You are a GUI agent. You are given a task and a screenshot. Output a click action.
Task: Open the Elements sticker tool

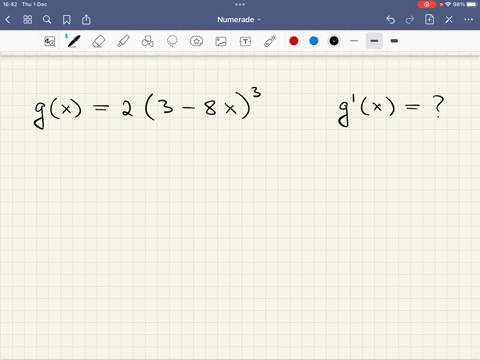pos(196,41)
